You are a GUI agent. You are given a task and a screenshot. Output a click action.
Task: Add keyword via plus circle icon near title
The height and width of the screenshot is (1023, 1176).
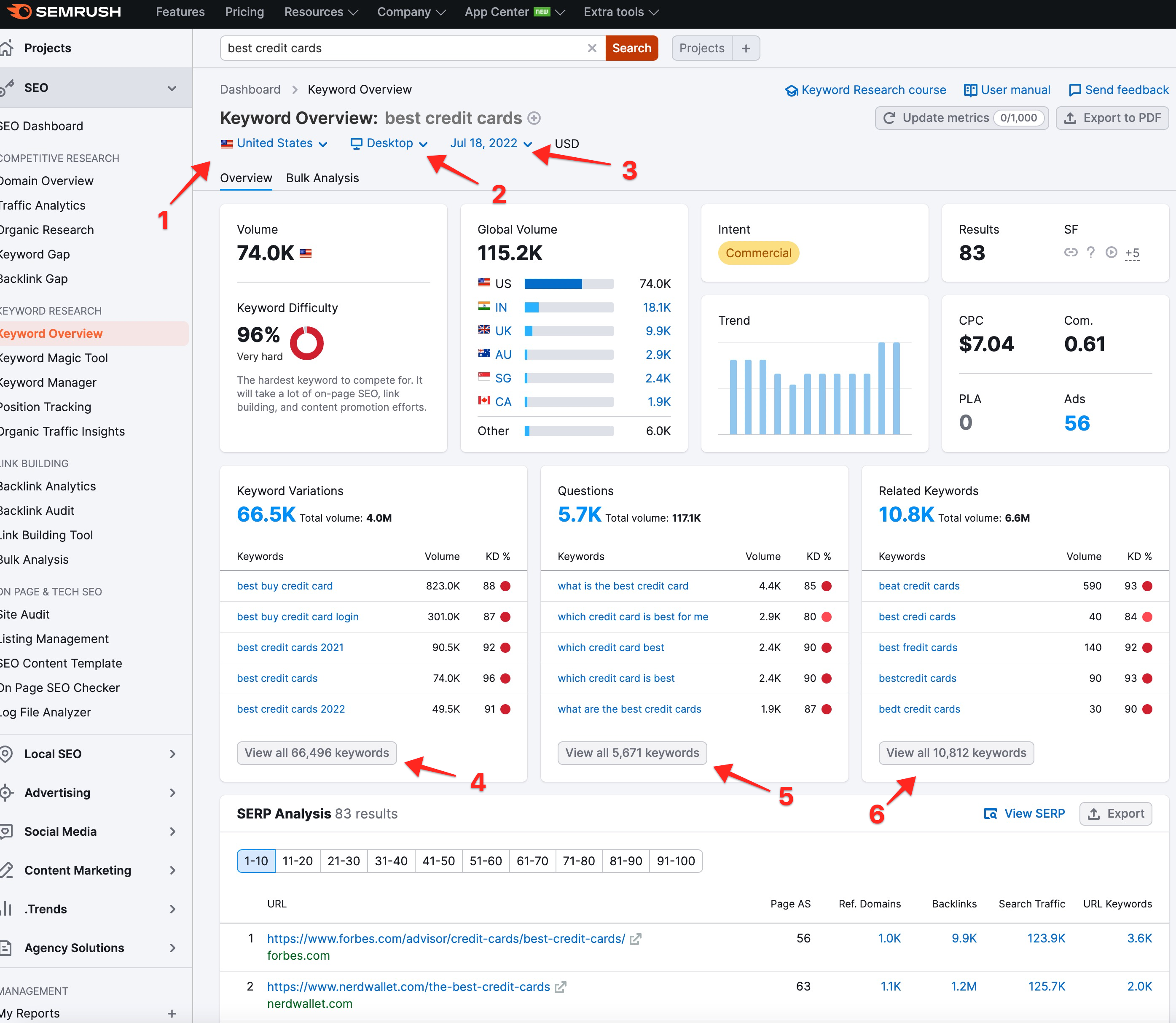(534, 118)
